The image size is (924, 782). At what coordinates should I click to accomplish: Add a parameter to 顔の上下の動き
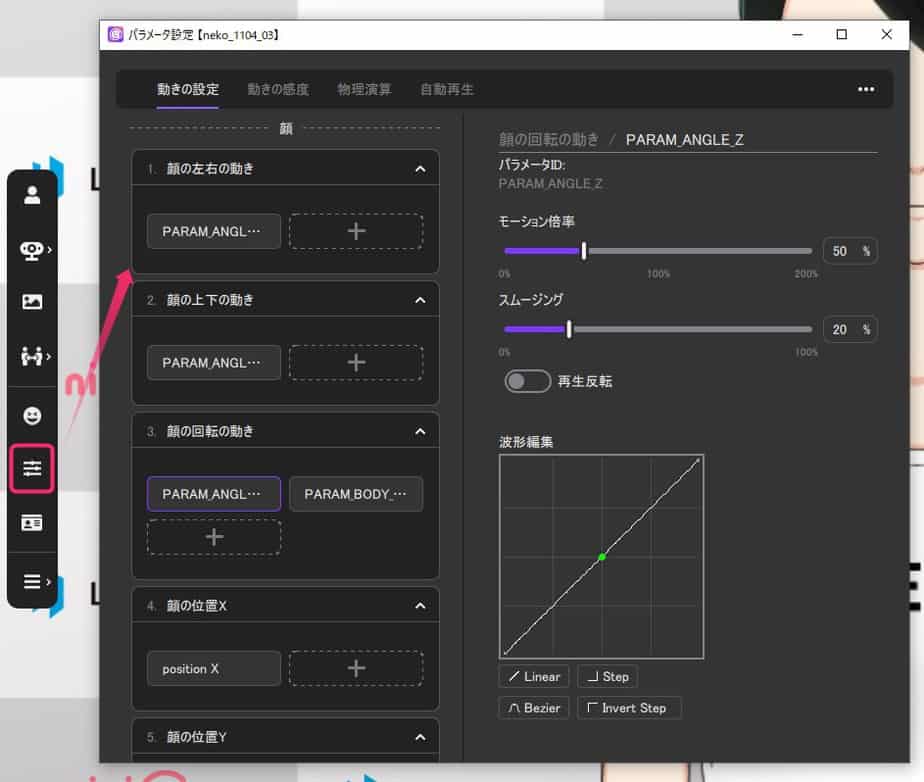(356, 363)
